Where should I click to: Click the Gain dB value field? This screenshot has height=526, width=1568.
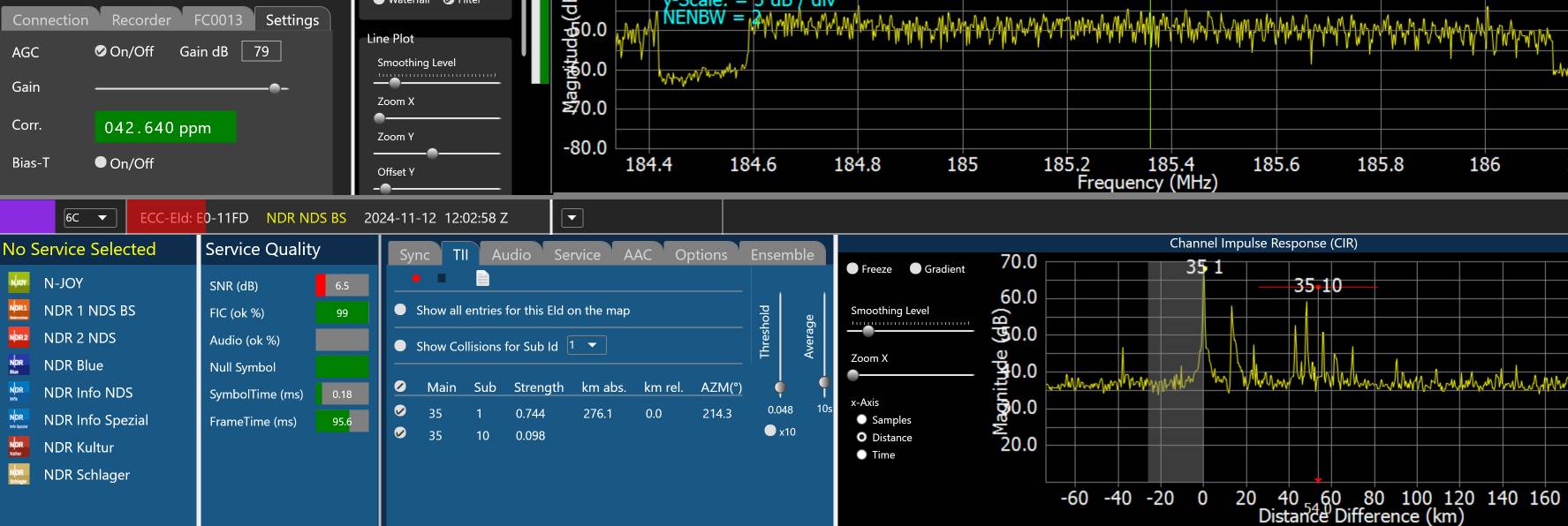click(x=261, y=51)
